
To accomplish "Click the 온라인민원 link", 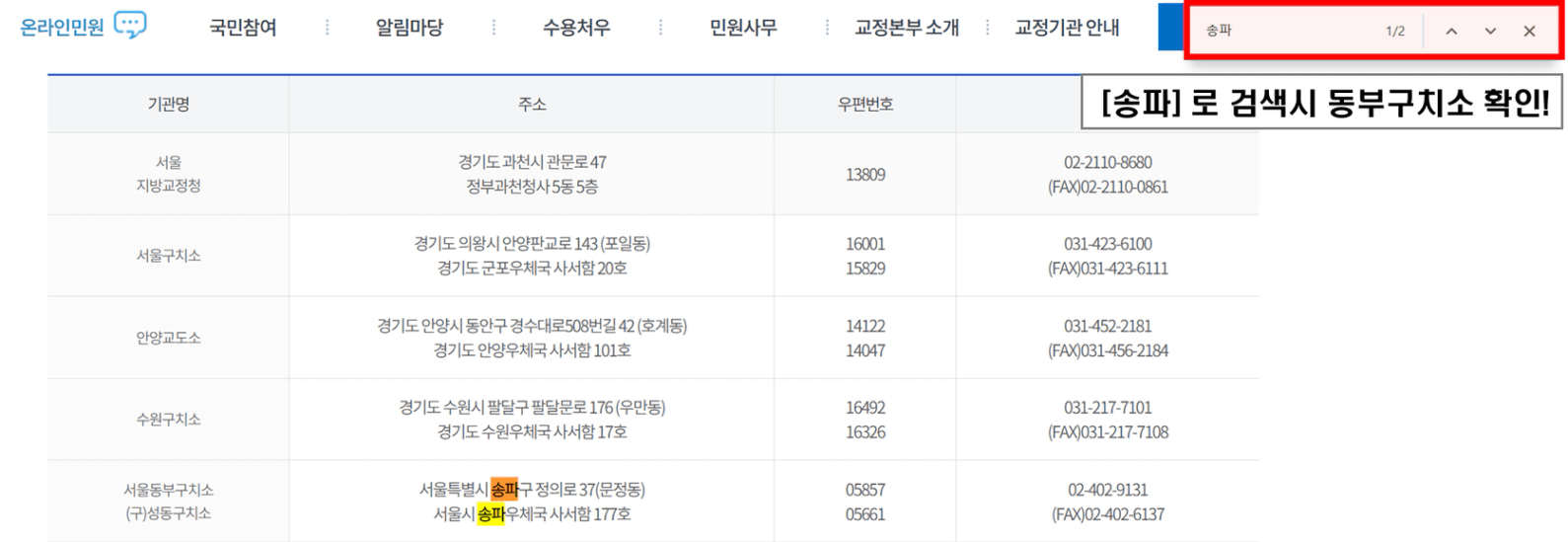I will click(x=62, y=28).
